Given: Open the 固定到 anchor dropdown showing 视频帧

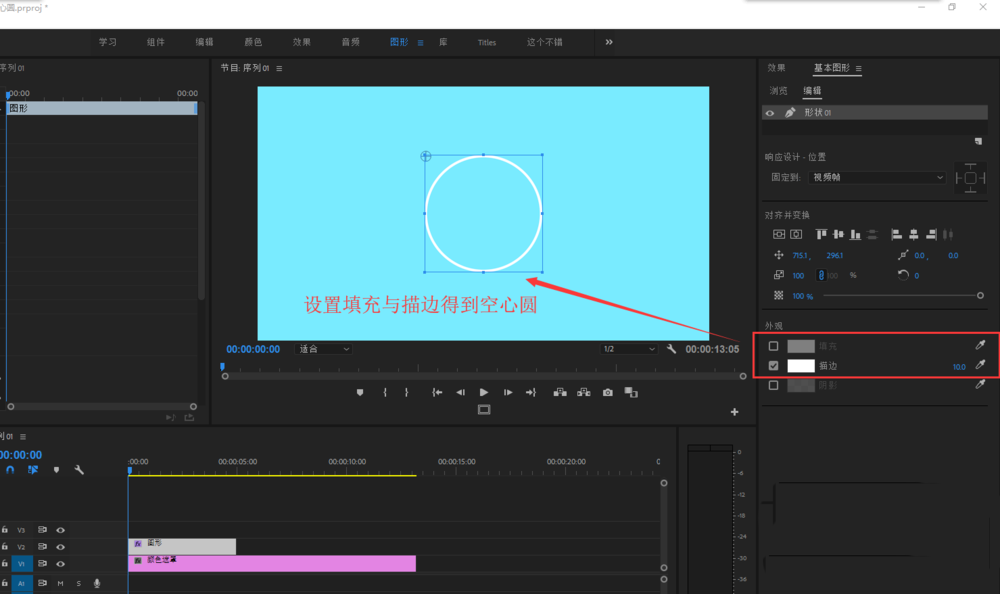Looking at the screenshot, I should click(x=875, y=177).
